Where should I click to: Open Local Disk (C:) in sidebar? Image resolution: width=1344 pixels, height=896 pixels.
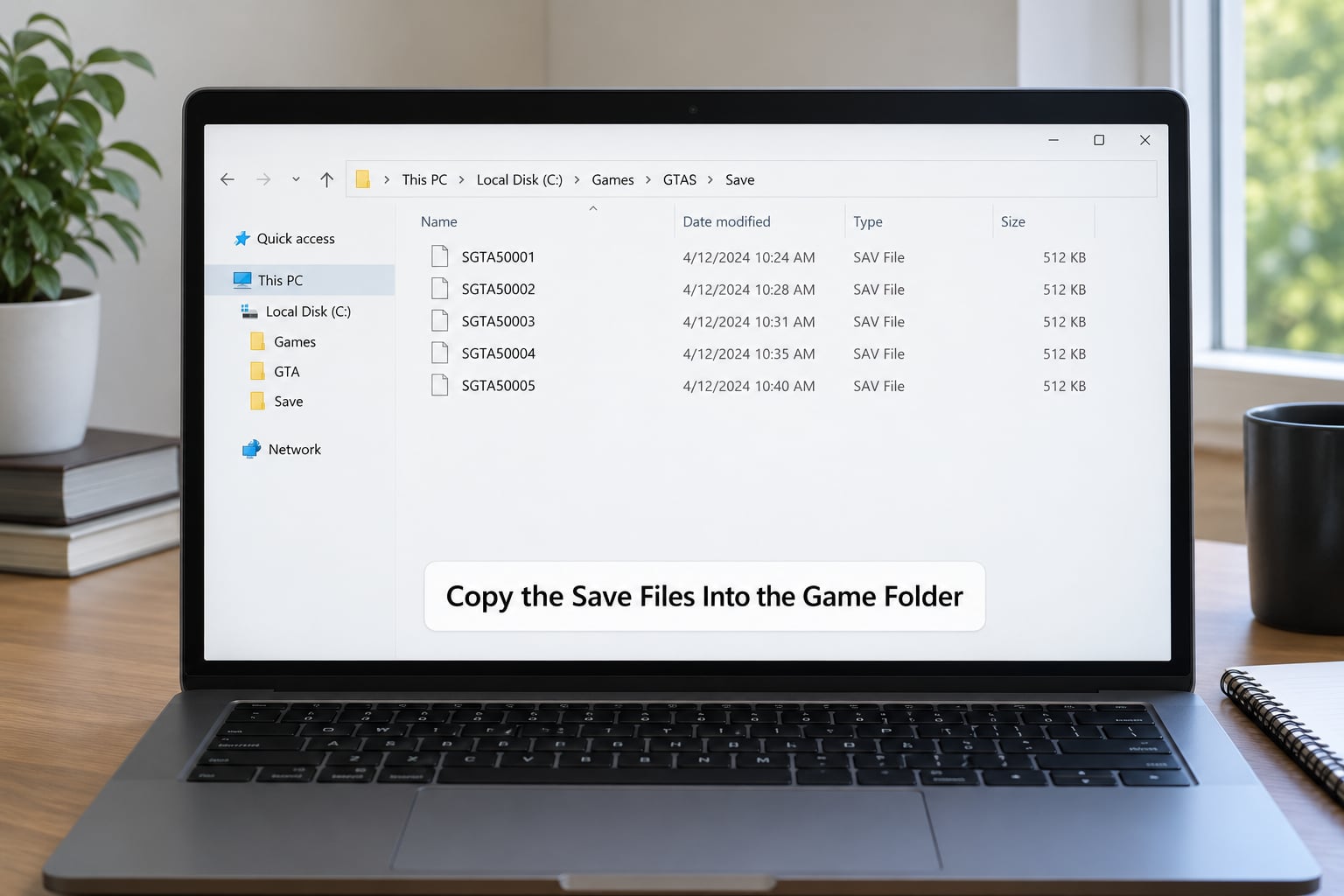(x=308, y=311)
